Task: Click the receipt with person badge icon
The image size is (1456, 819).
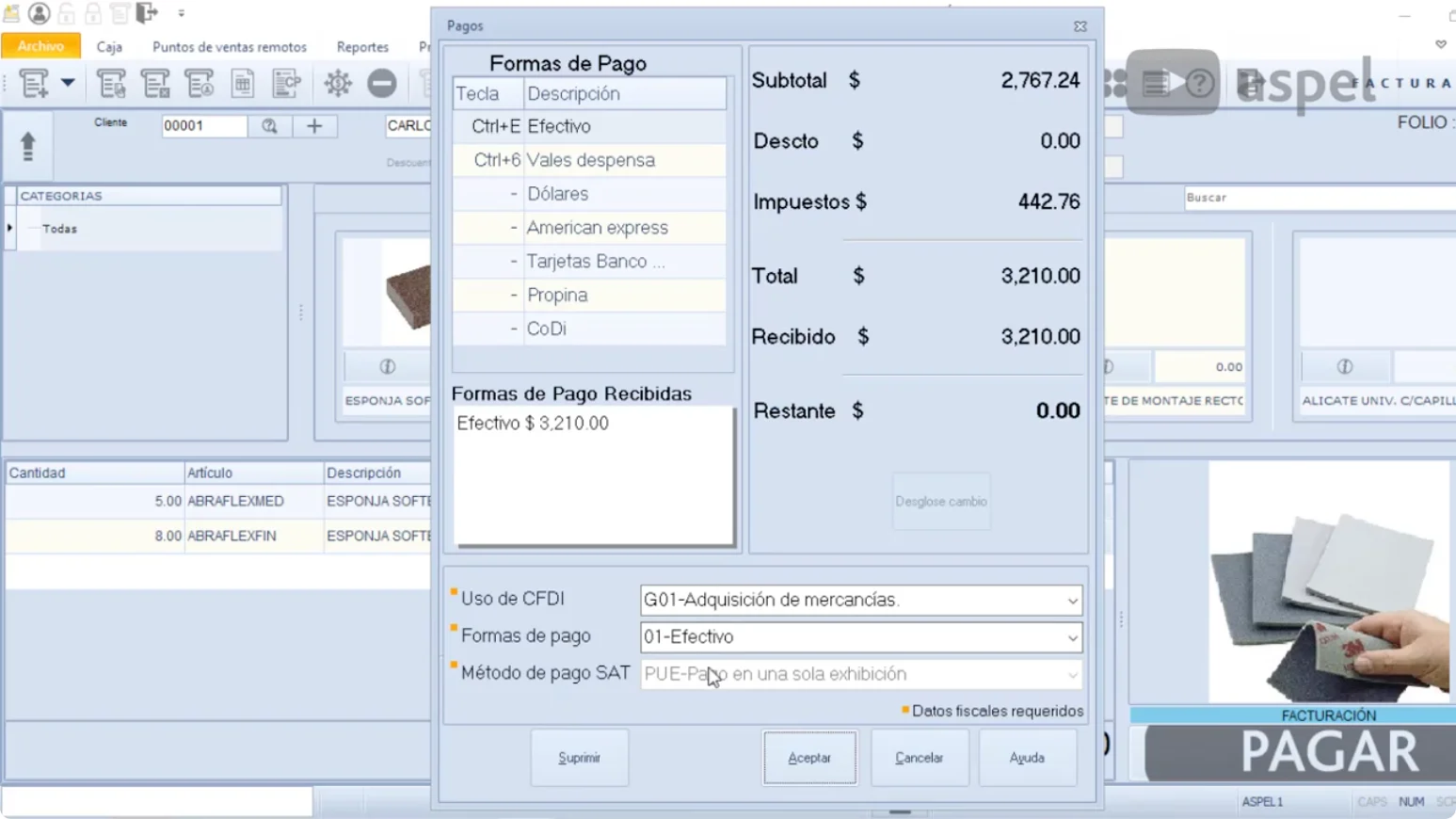Action: tap(200, 84)
